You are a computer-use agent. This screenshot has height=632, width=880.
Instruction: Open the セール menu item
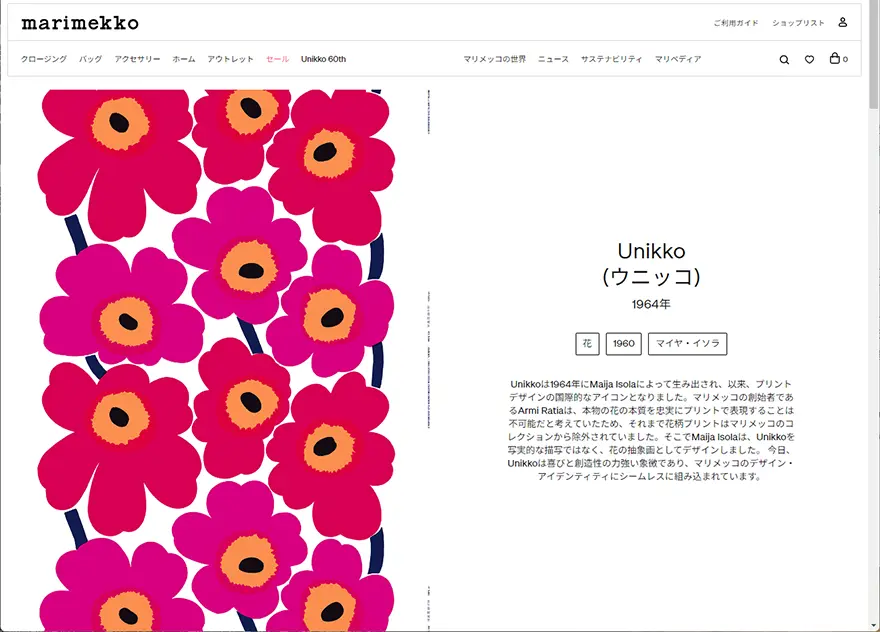pyautogui.click(x=277, y=59)
